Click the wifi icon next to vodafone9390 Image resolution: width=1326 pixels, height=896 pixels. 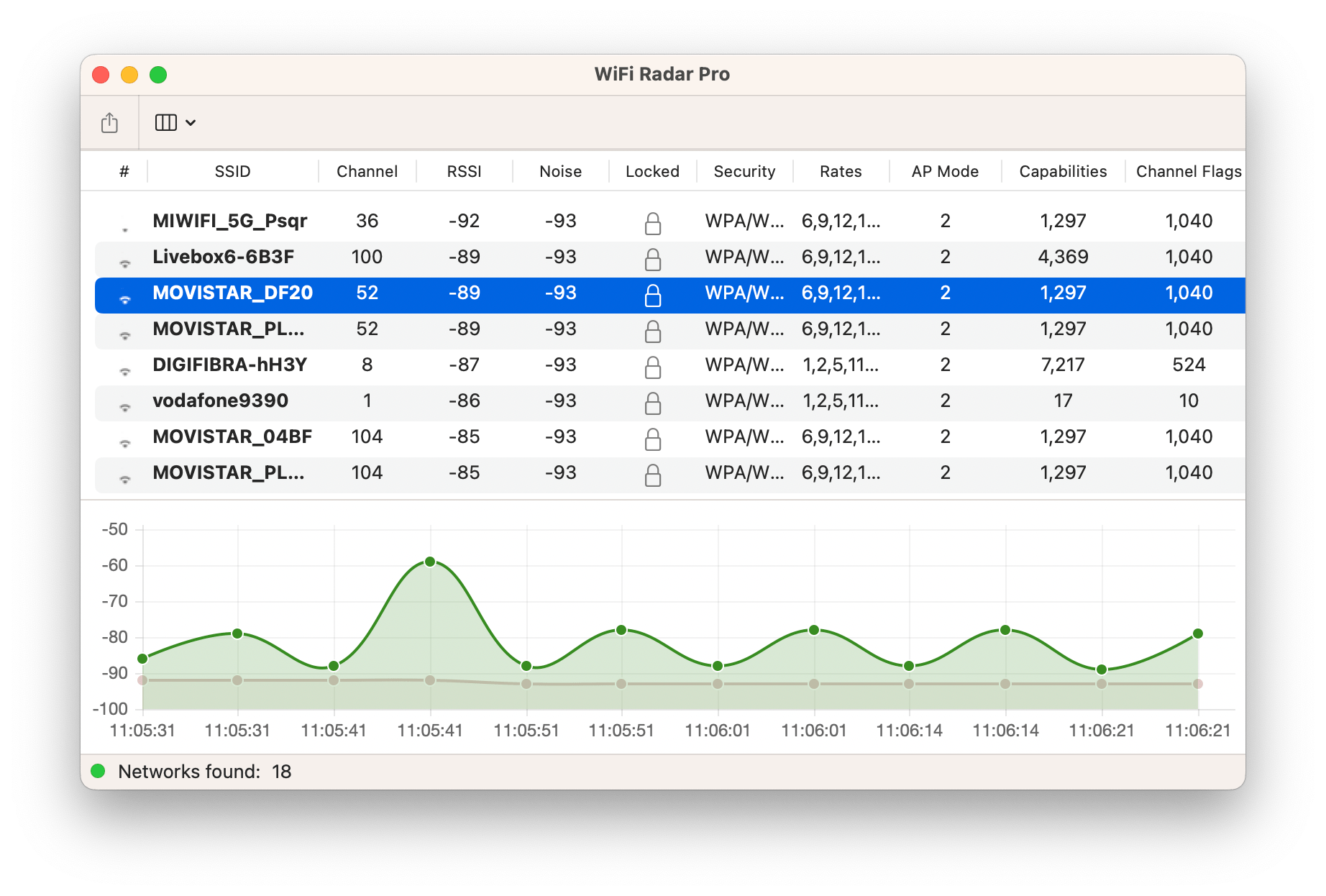pos(127,405)
